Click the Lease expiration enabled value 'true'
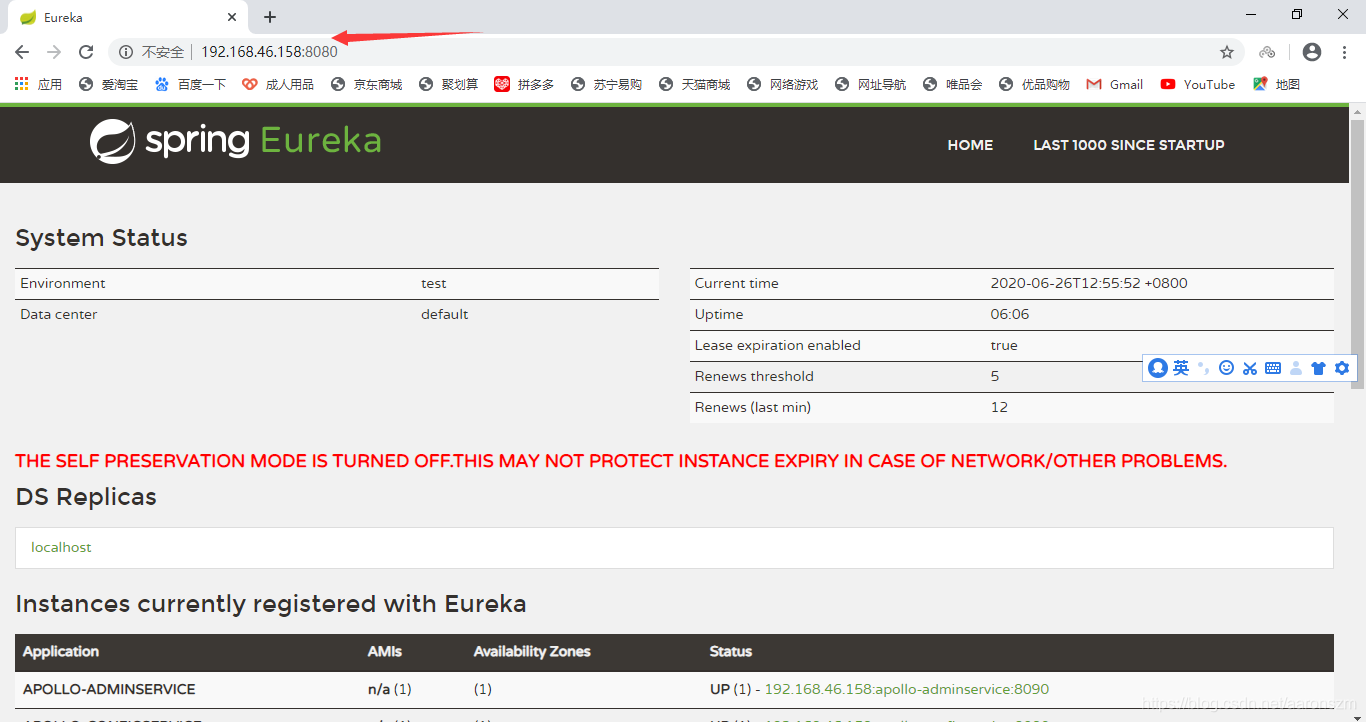The width and height of the screenshot is (1366, 722). (x=1004, y=345)
